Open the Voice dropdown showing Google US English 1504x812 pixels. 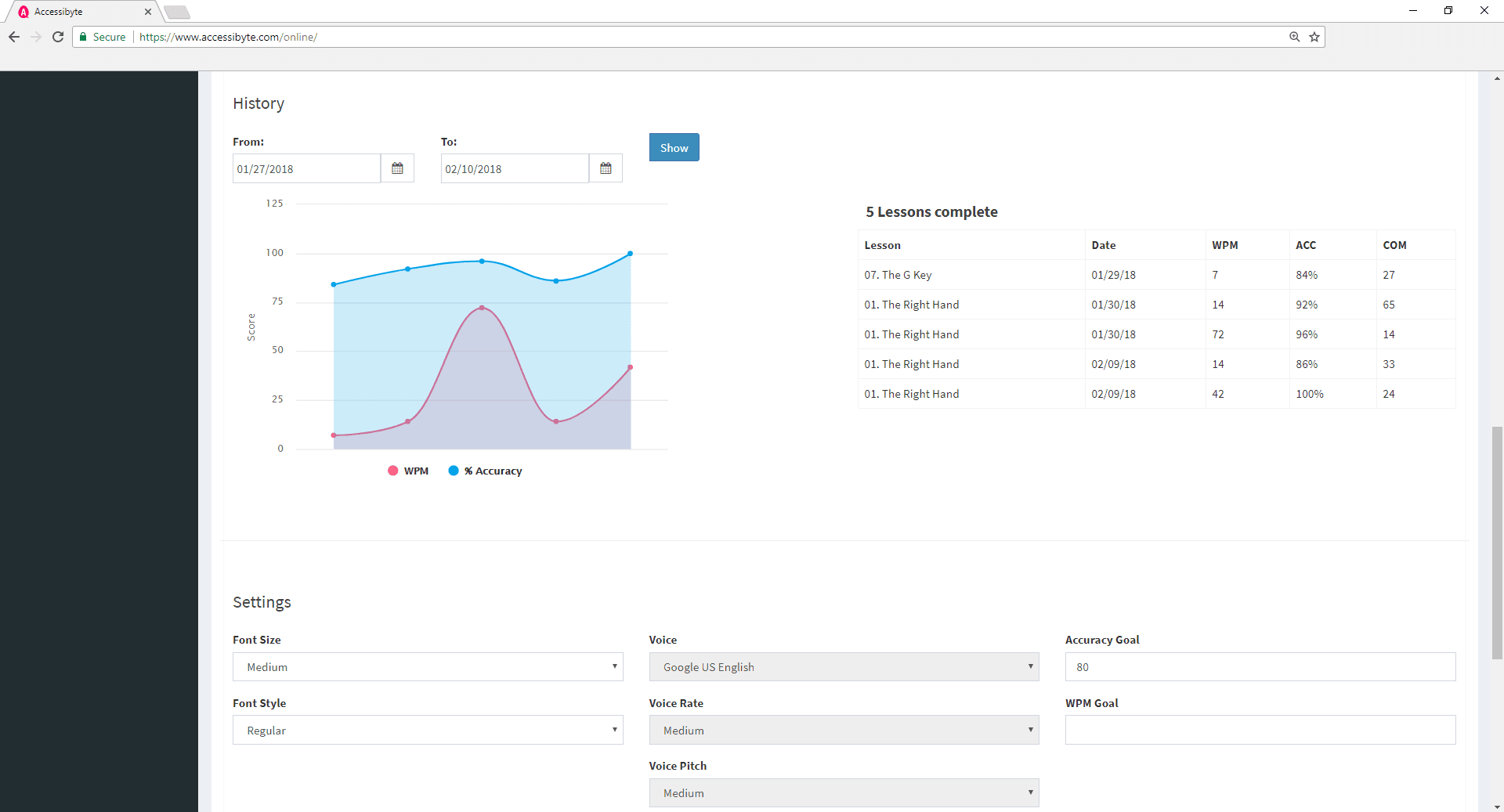point(844,666)
